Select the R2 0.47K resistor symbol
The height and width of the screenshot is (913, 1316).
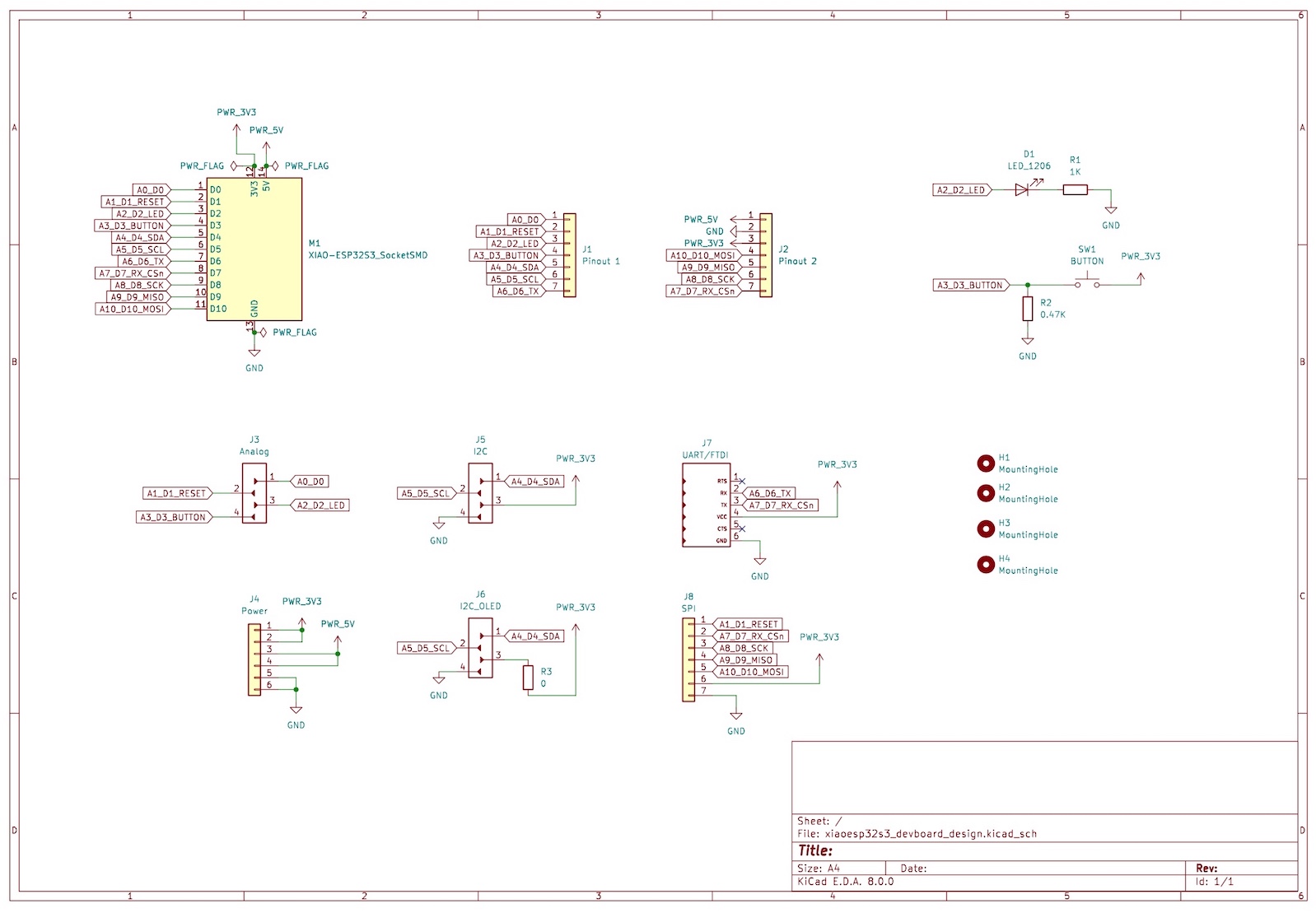pos(1027,309)
